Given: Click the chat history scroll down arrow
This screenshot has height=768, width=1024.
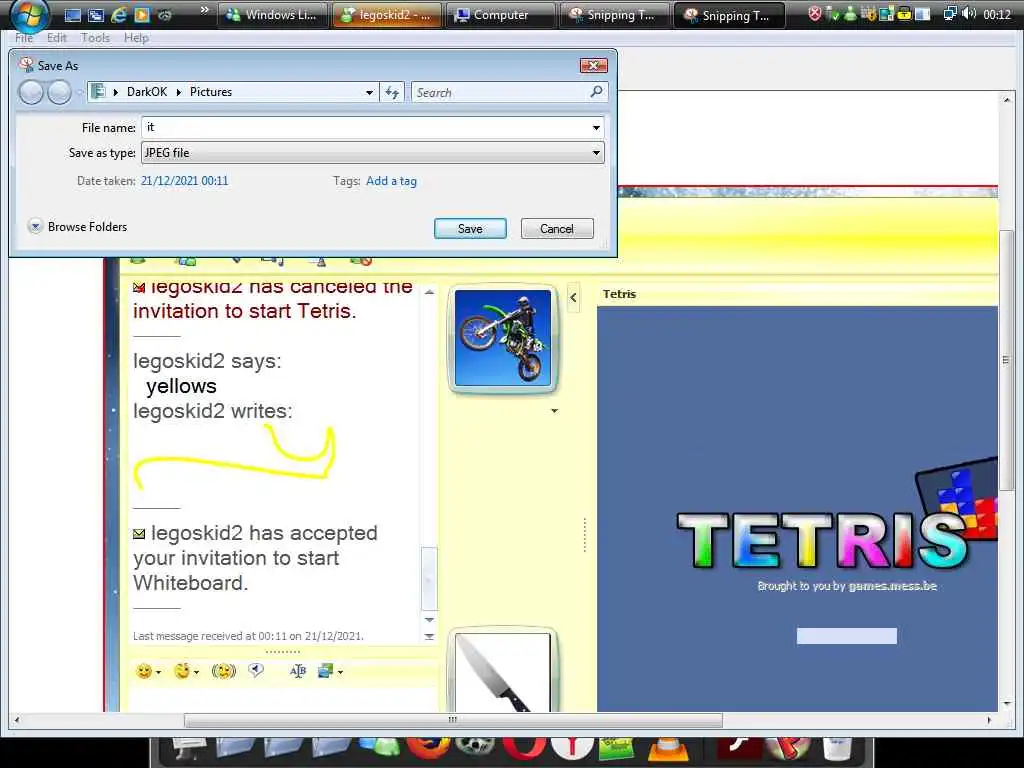Looking at the screenshot, I should click(429, 620).
